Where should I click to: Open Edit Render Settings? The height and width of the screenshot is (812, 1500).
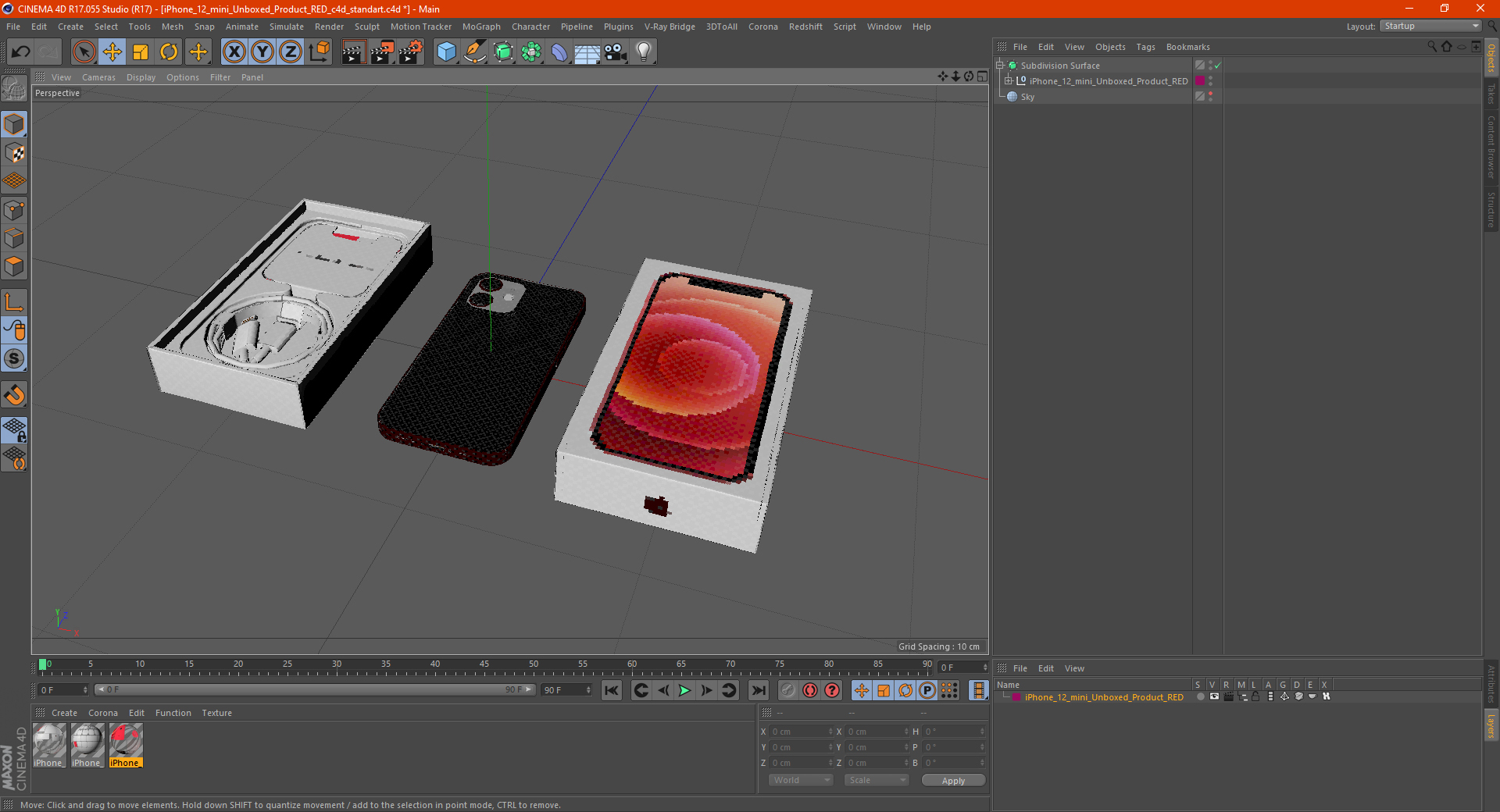411,52
